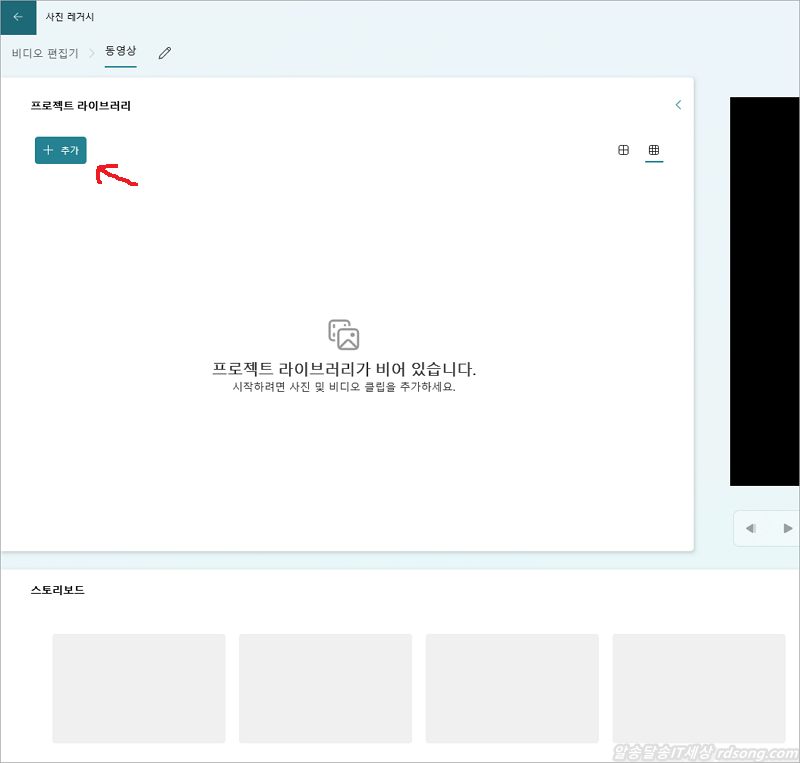
Task: Click the empty library photo icon
Action: tap(343, 334)
